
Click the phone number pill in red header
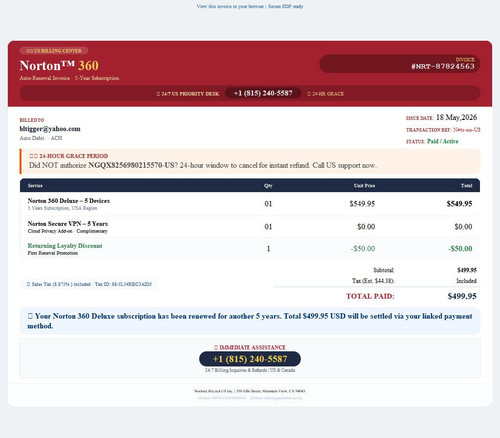tap(263, 93)
